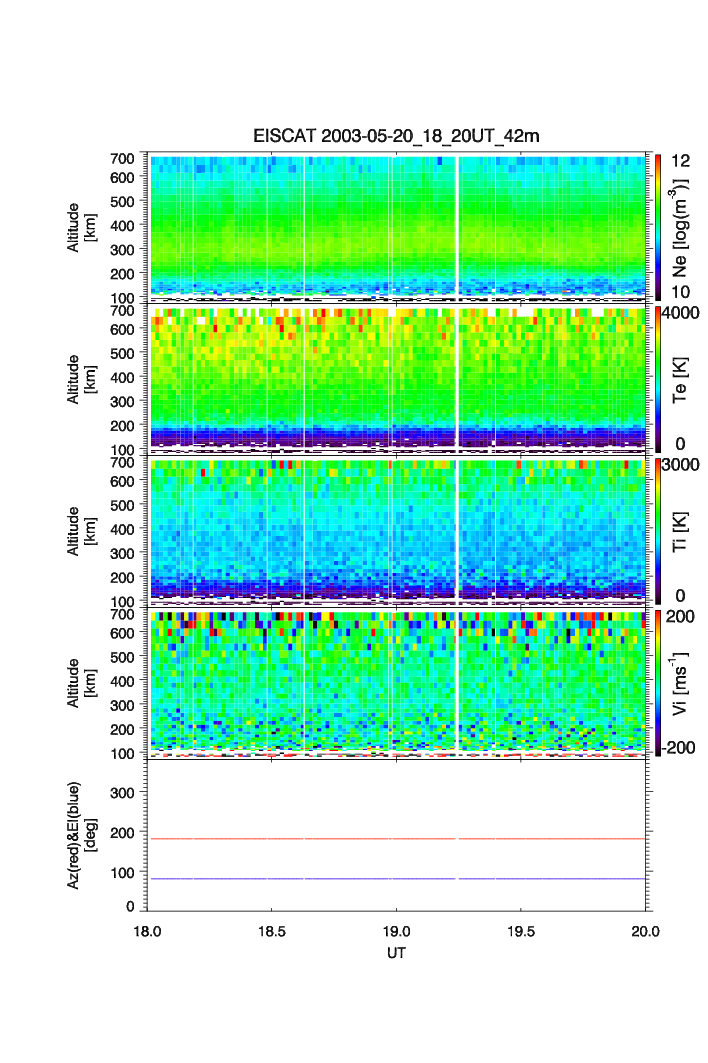Screen dimensions: 708x1063
Task: Select the red azimuth line in bottom panel
Action: [x=300, y=839]
